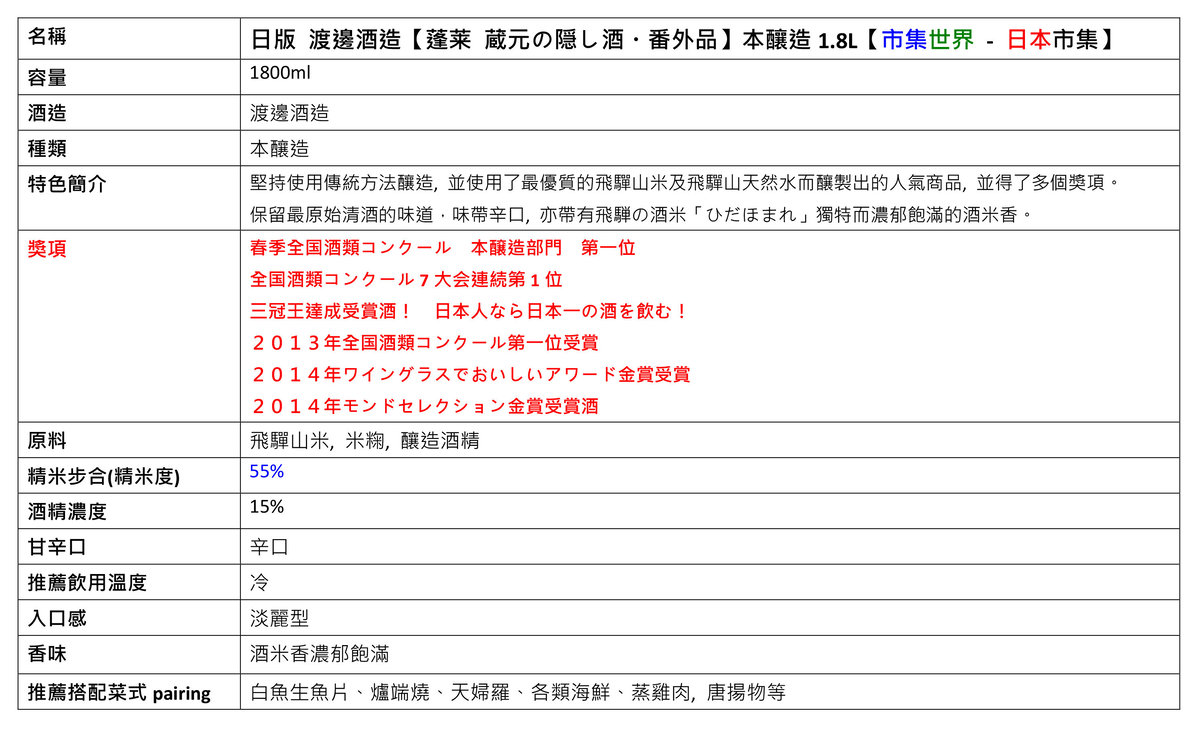Click the description line starting 堅持使用傳統方法釀造
Viewport: 1200px width, 731px height.
683,183
